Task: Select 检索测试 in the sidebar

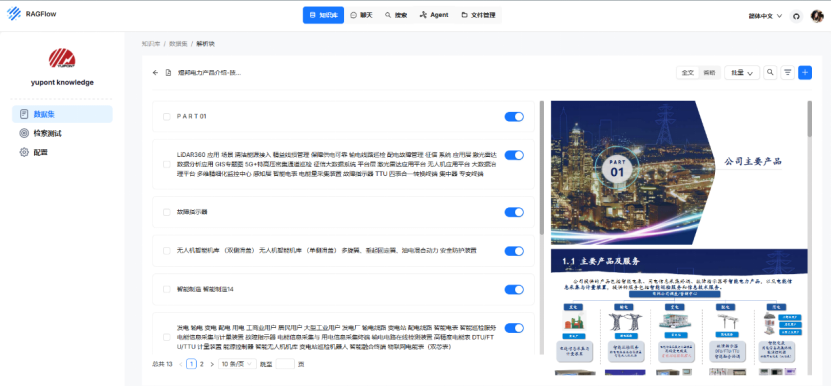Action: pyautogui.click(x=62, y=133)
